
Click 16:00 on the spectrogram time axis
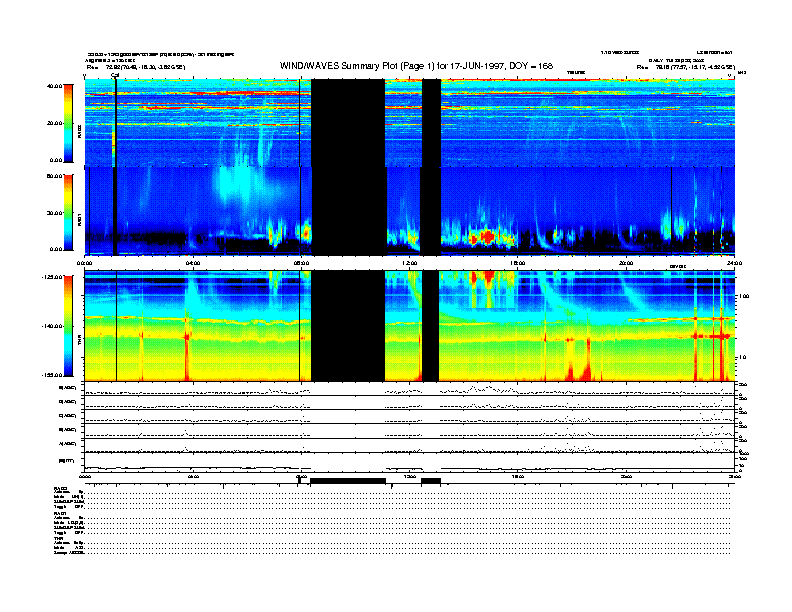tap(518, 263)
